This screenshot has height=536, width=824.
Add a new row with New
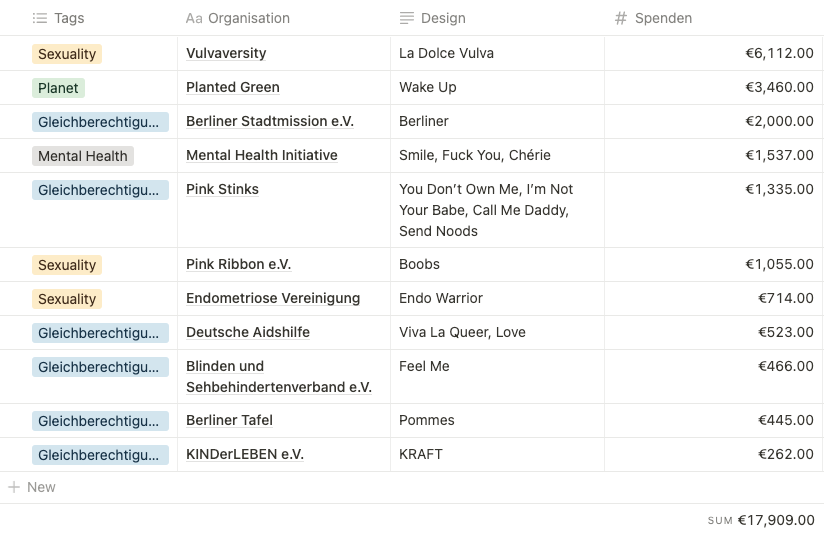click(41, 487)
